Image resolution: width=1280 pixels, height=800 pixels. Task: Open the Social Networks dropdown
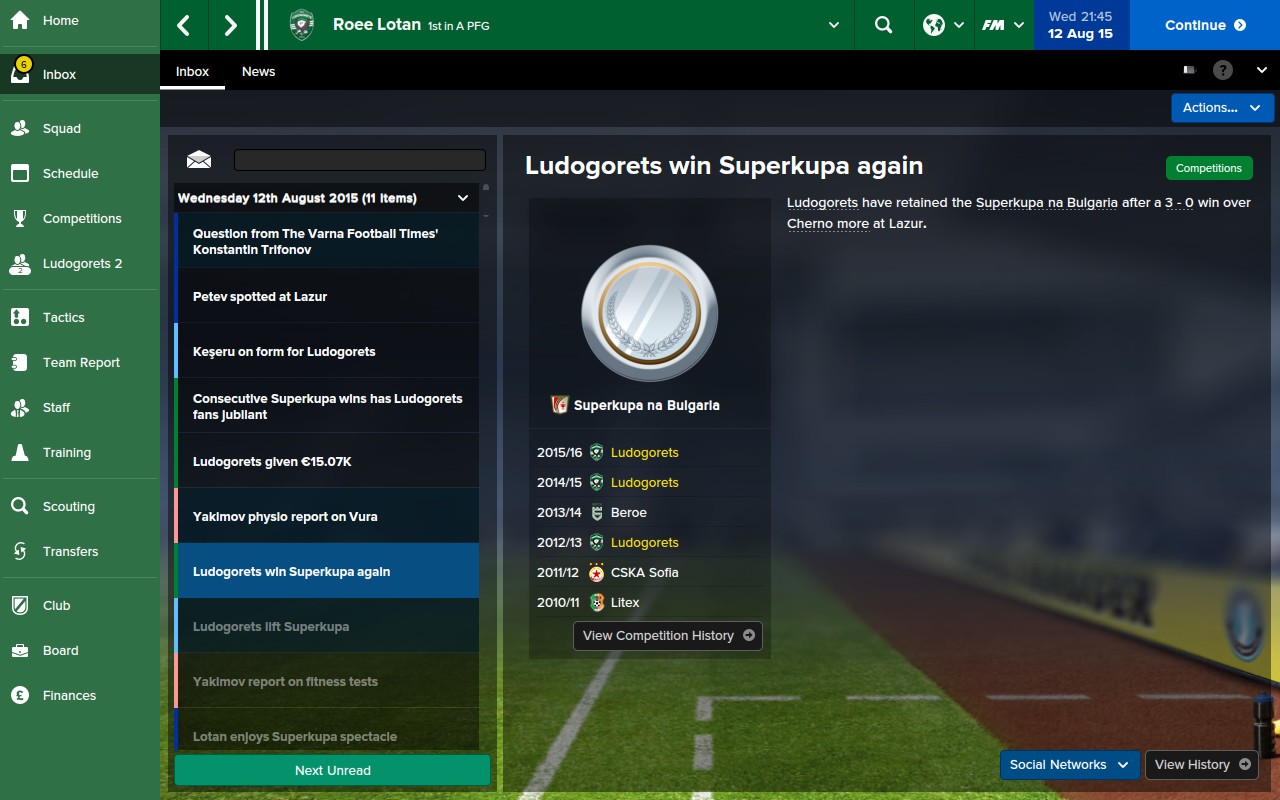pyautogui.click(x=1069, y=765)
